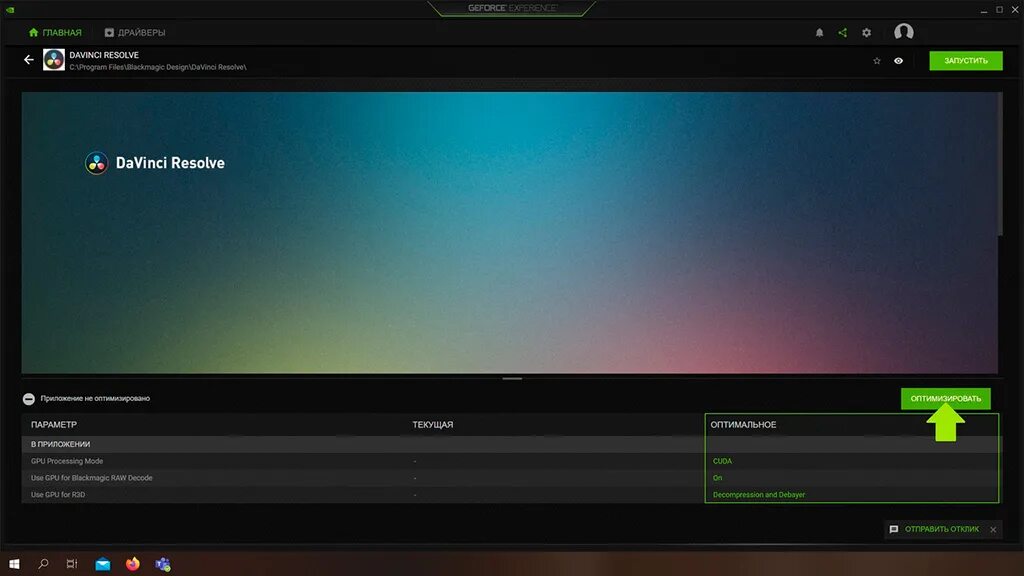Click the NVIDIA logo in the title bar
Screen dimensions: 1024x576
[10, 9]
